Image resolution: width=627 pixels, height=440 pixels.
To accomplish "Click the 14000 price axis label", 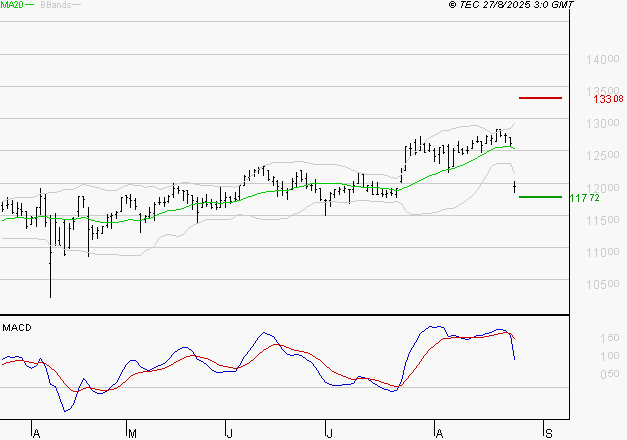I will (603, 60).
